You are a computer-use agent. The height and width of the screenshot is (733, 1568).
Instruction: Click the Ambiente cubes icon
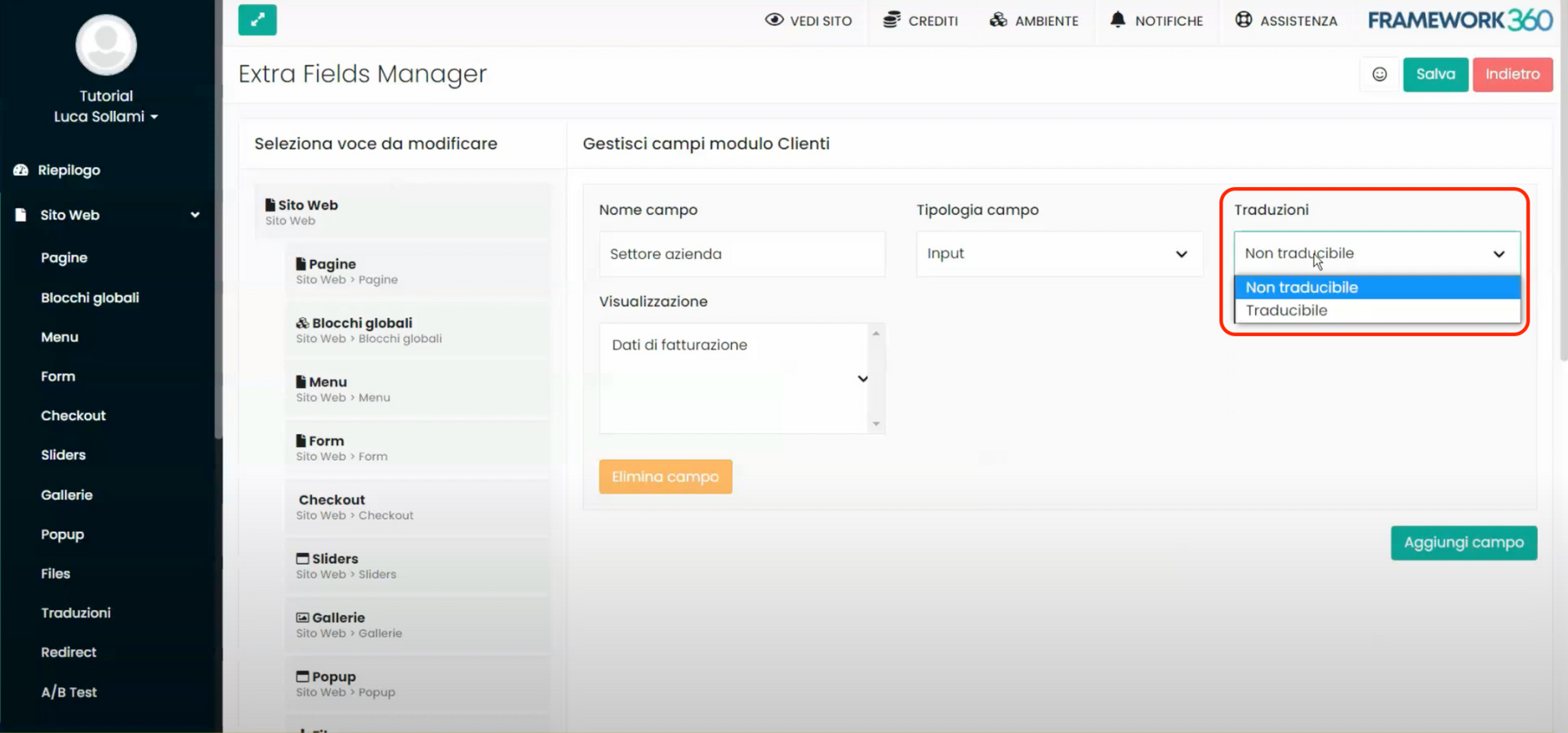(x=998, y=20)
